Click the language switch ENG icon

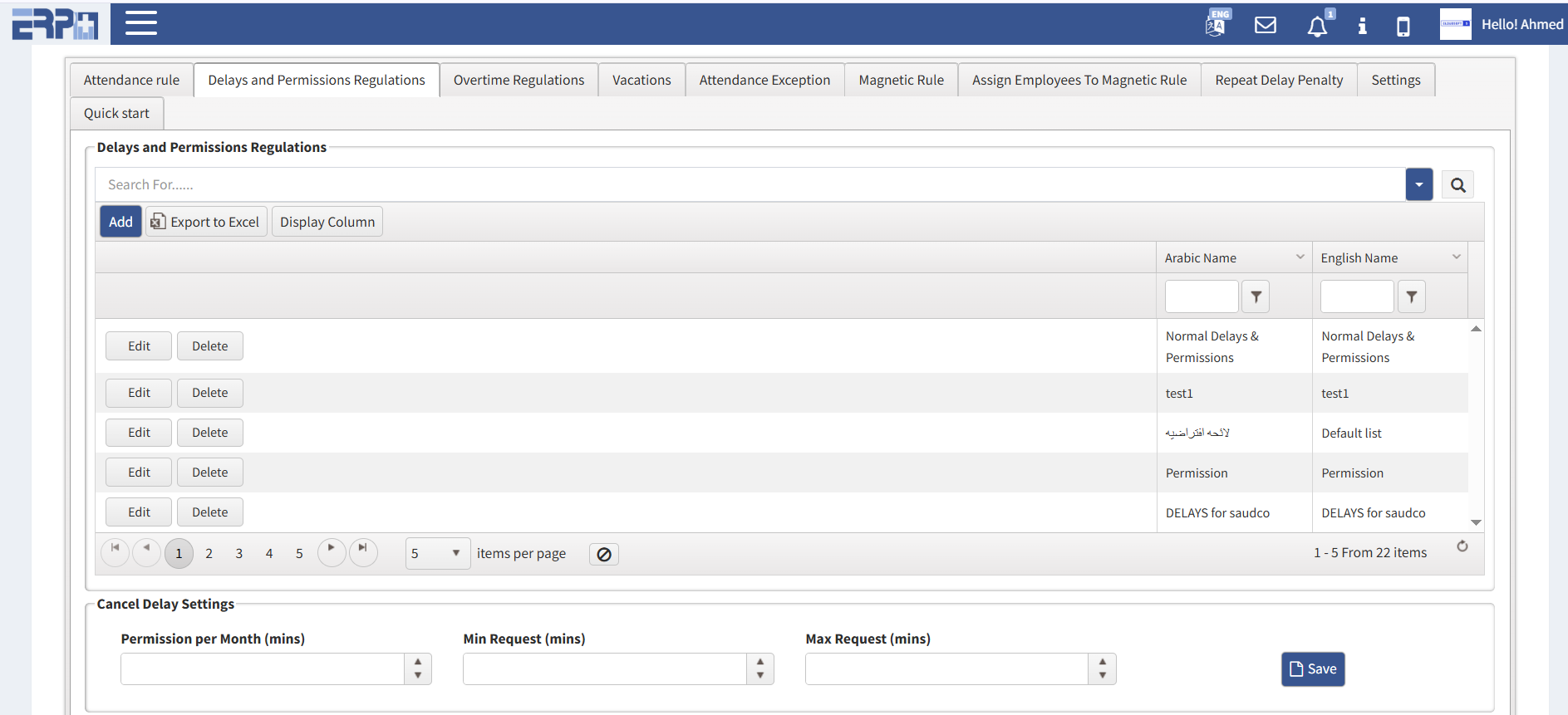point(1217,24)
